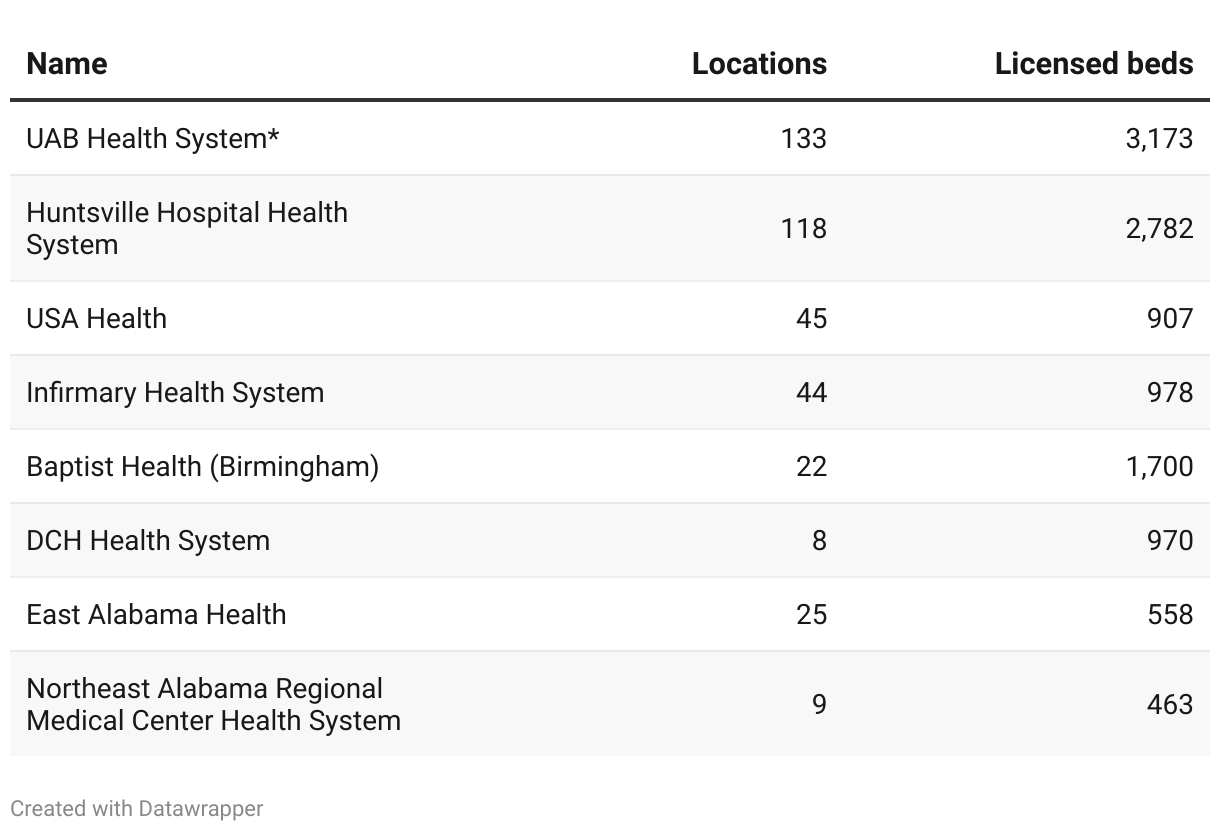Image resolution: width=1220 pixels, height=832 pixels.
Task: Click the DCH Health System name
Action: click(x=148, y=540)
